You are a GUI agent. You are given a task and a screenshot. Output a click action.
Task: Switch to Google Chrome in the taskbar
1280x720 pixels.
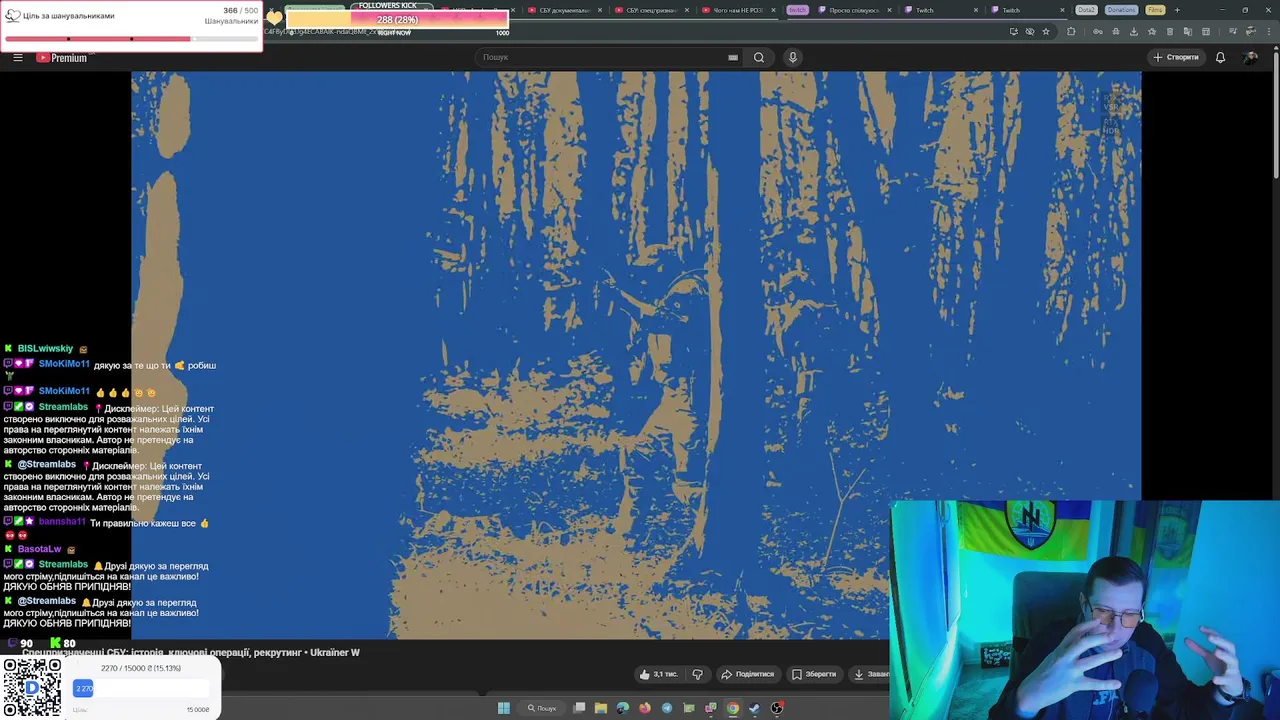tap(733, 708)
